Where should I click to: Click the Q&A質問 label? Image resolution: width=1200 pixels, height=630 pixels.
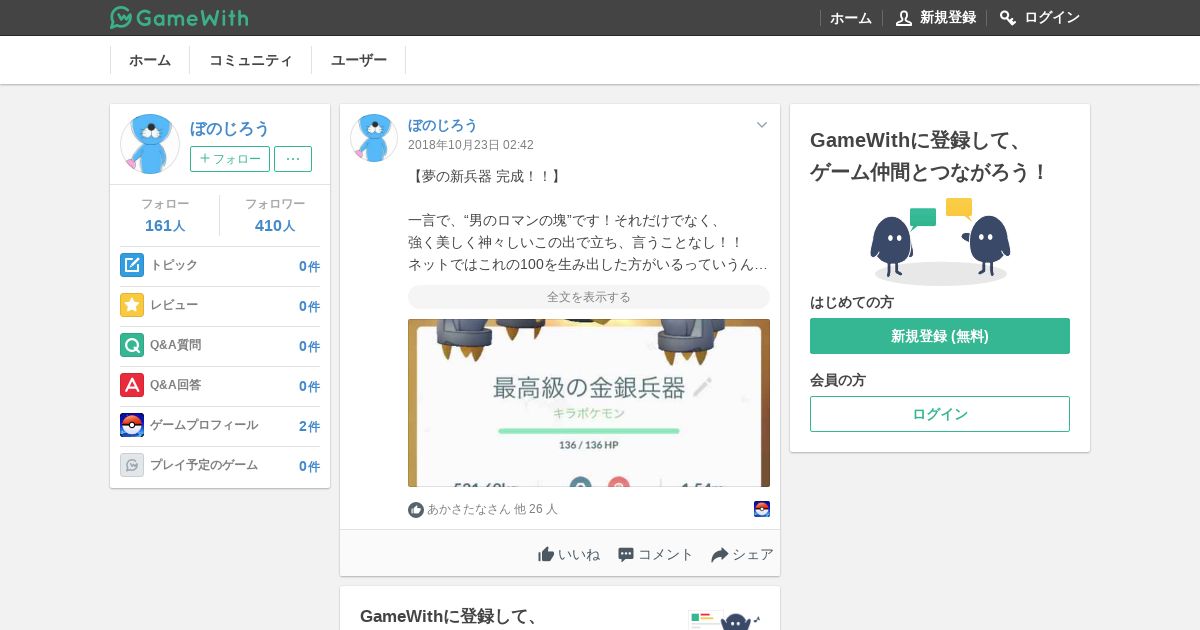(x=176, y=345)
